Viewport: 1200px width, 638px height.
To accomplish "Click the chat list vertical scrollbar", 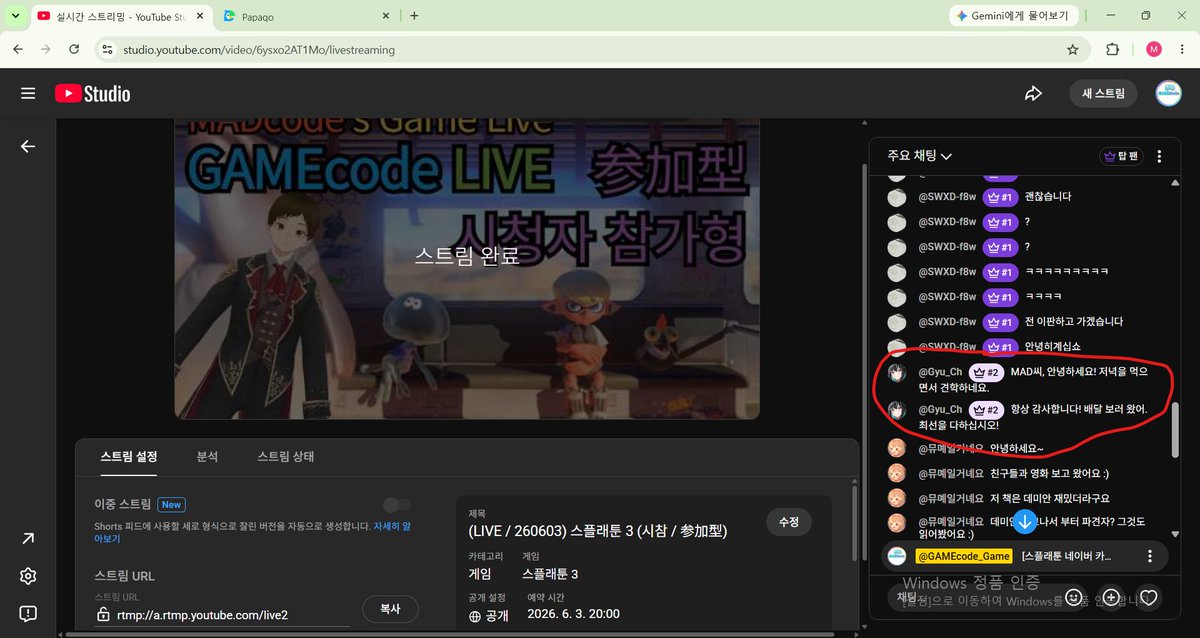I will (1176, 430).
